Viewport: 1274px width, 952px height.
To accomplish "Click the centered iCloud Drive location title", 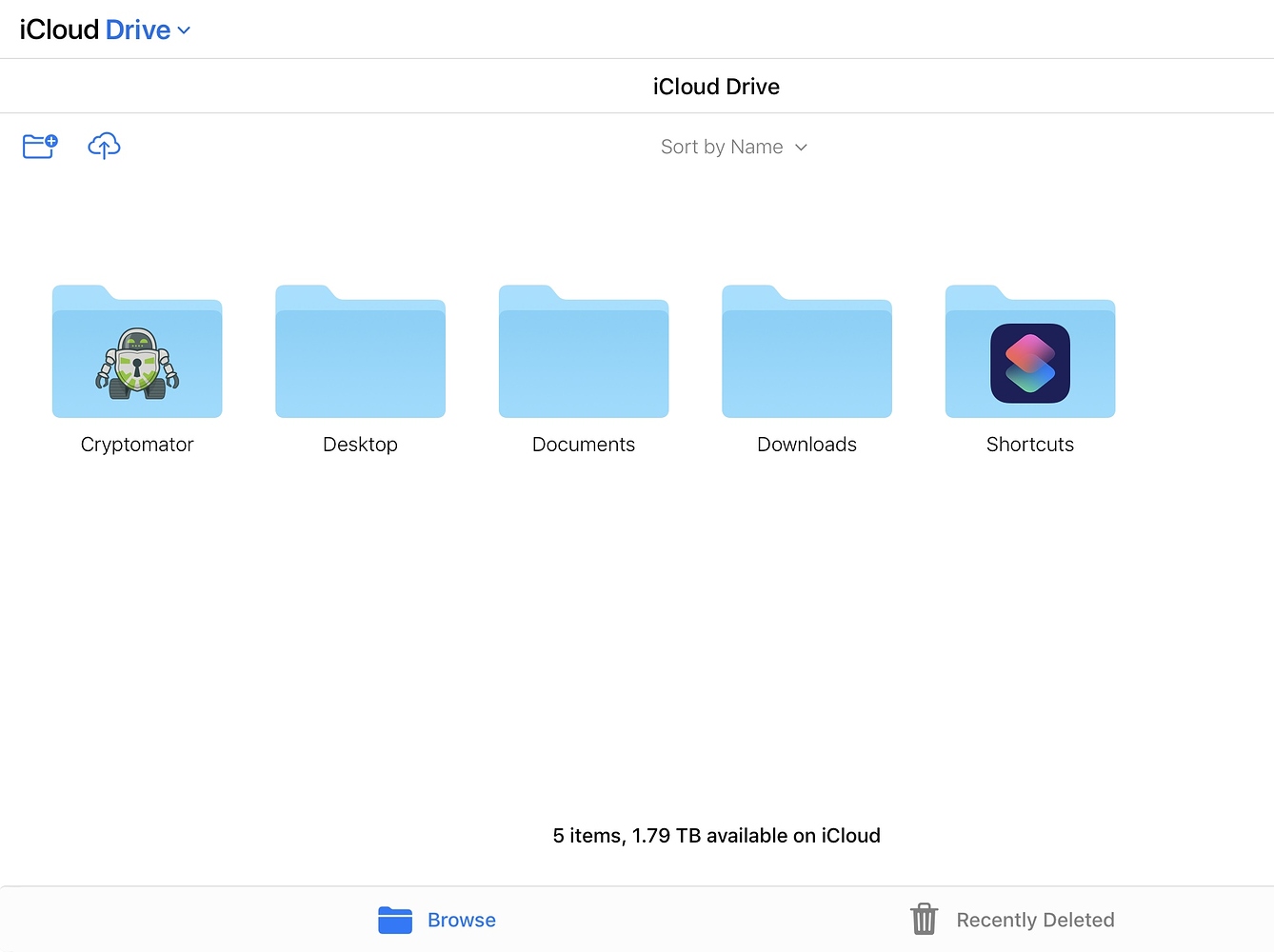I will click(716, 87).
